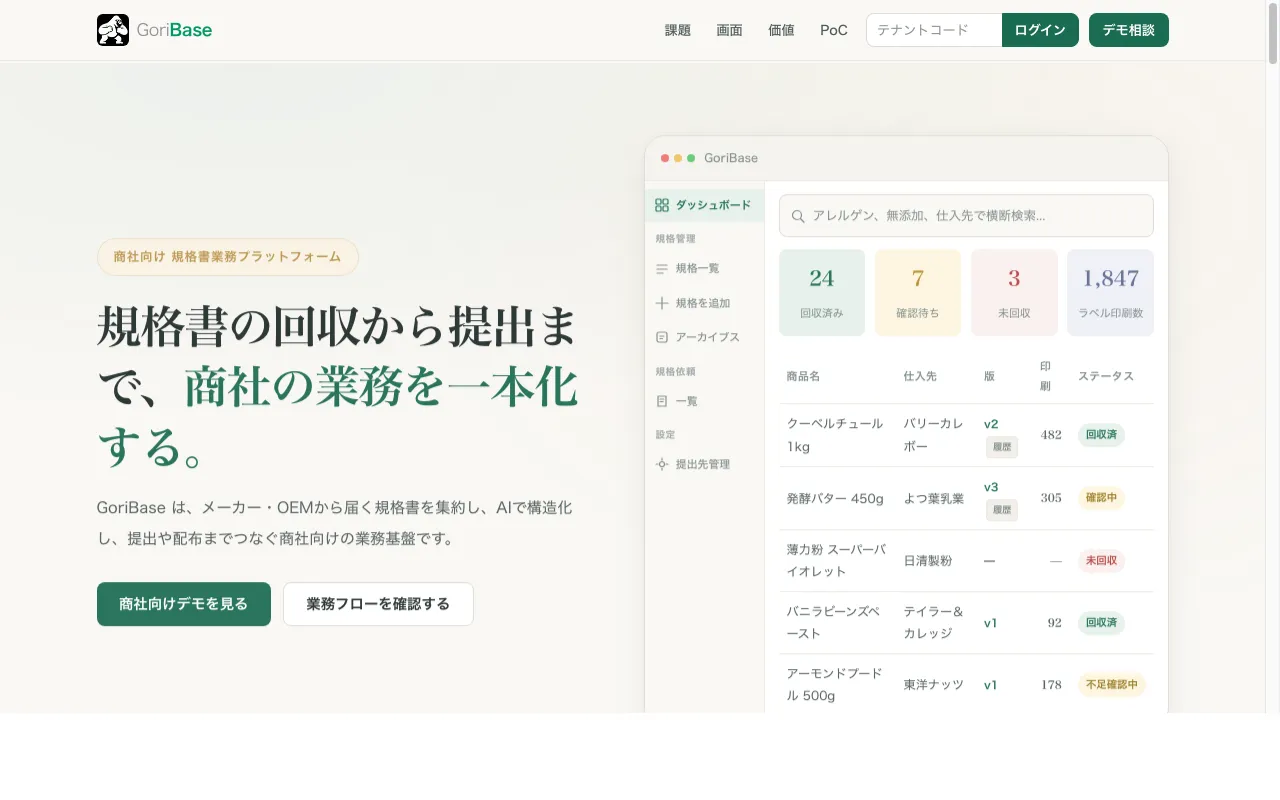Click the アレルゲン search field in the dashboard

pyautogui.click(x=966, y=215)
